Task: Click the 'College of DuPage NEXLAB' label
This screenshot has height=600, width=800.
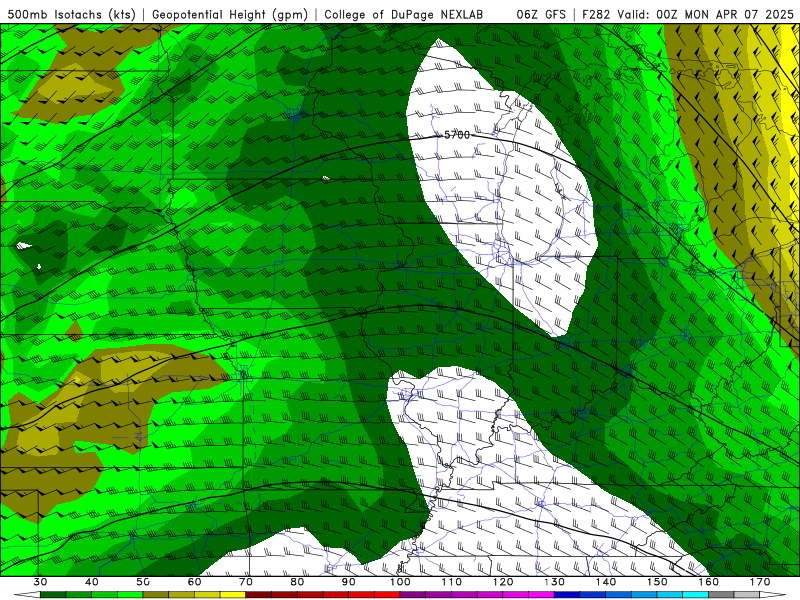Action: click(404, 14)
